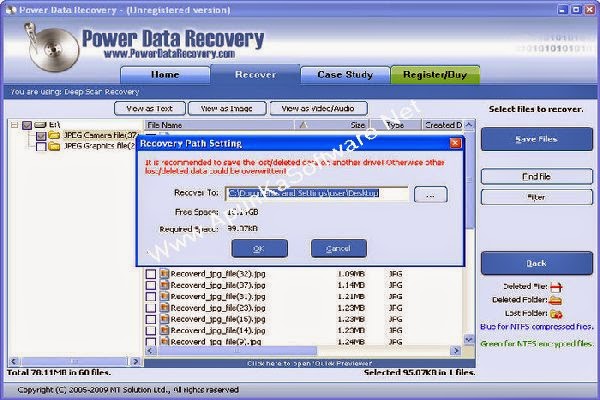600x400 pixels.
Task: Check the box for Recoverd_jpg_file(14).jpg
Action: 151,331
